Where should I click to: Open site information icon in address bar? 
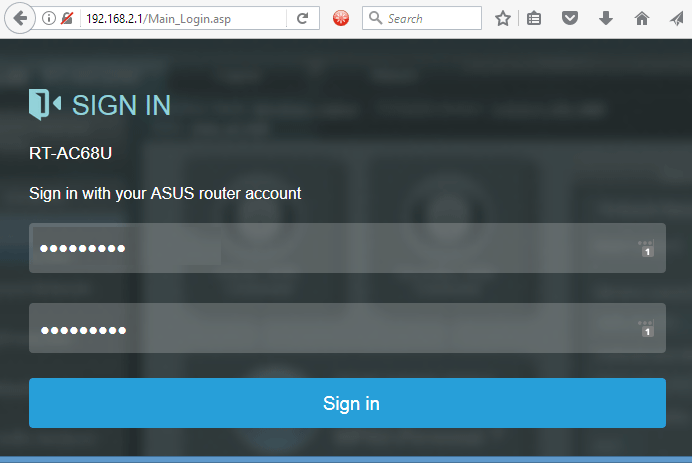pos(49,18)
